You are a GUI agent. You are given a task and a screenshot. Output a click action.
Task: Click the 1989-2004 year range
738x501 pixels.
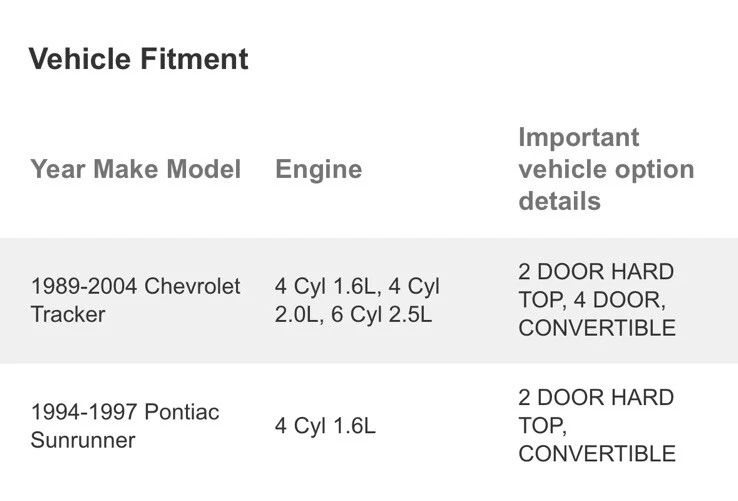click(84, 286)
